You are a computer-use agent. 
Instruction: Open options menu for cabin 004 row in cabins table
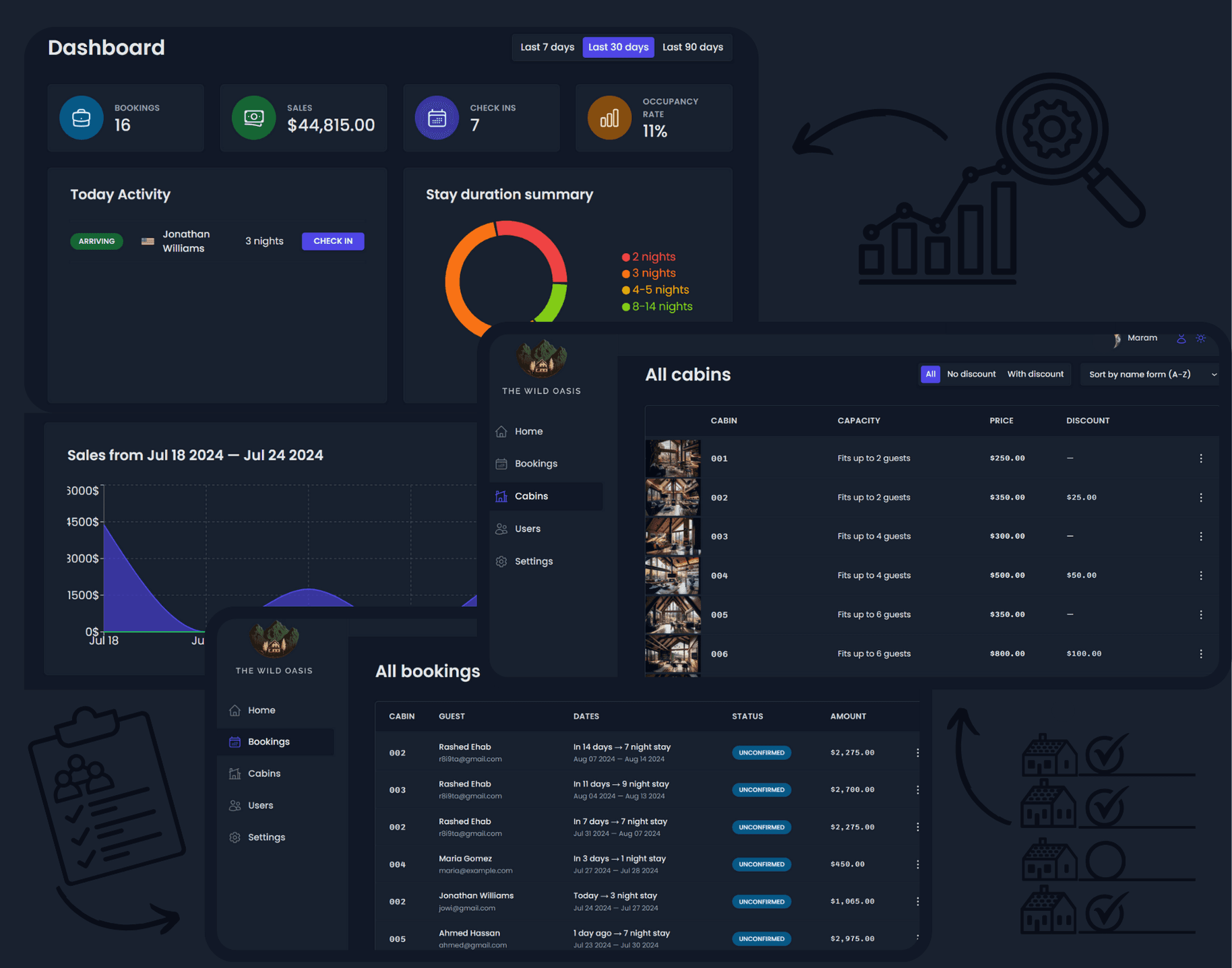pos(1201,575)
